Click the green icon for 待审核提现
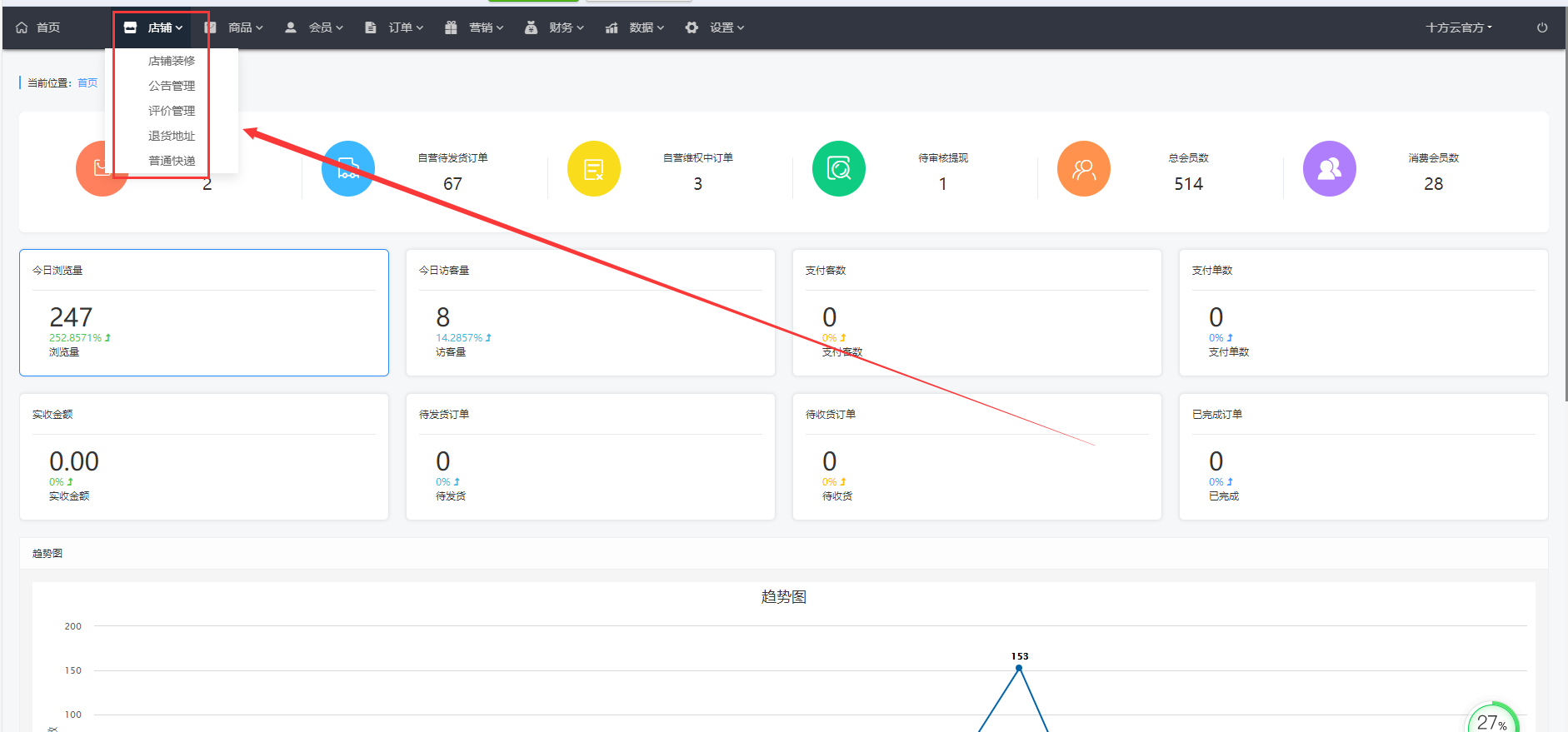This screenshot has height=732, width=1568. pos(839,169)
